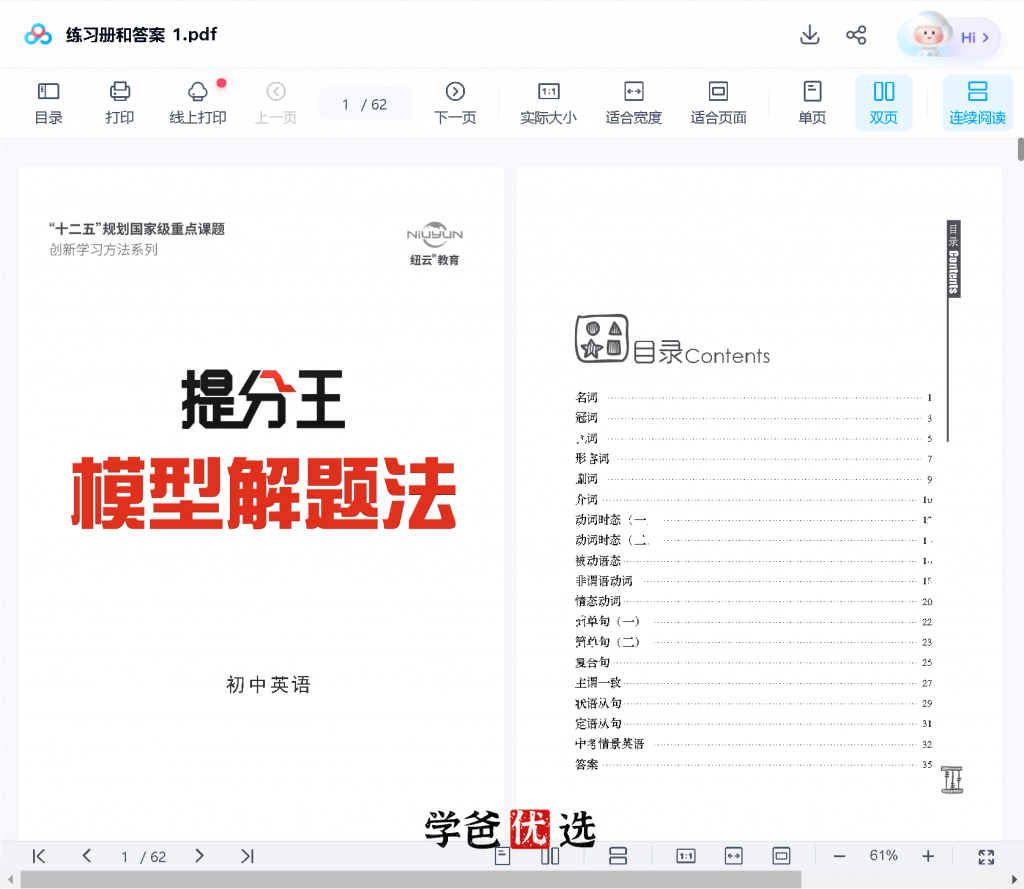Click fit width icon in bottom bar
Screen dimensions: 1024x889
(x=733, y=856)
